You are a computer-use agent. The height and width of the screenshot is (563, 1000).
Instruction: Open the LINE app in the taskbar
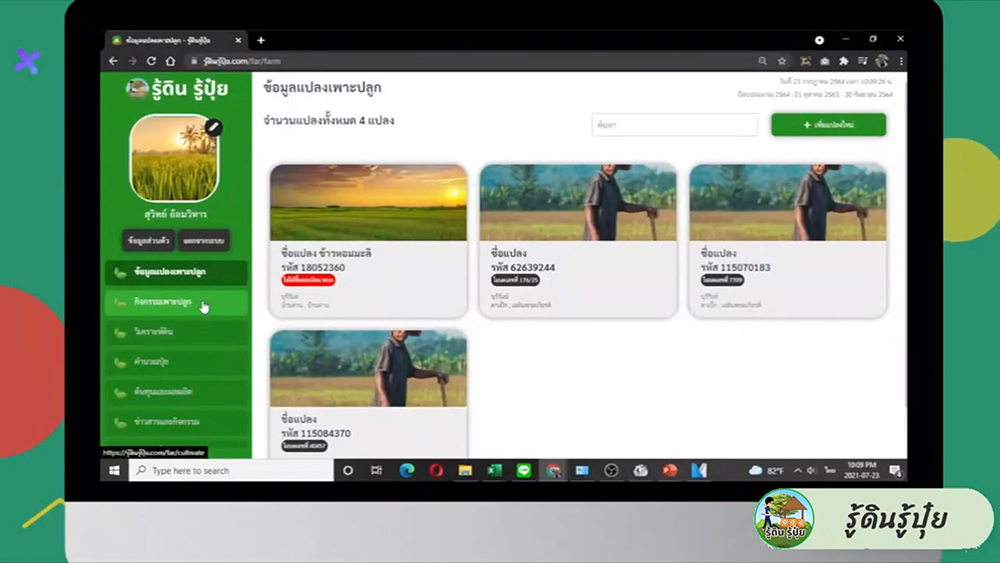click(524, 470)
